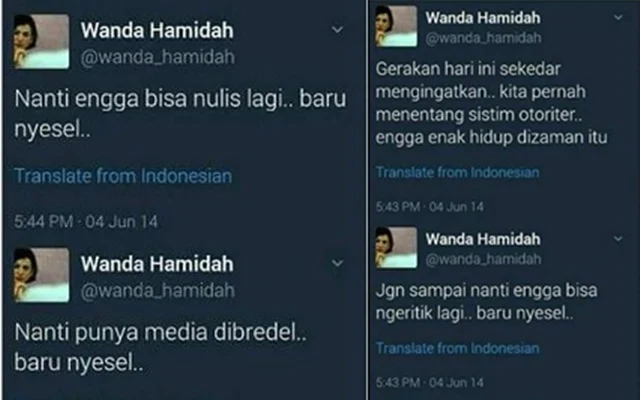640x400 pixels.
Task: Open avatar of the 5:44 PM tweet
Action: coord(41,42)
